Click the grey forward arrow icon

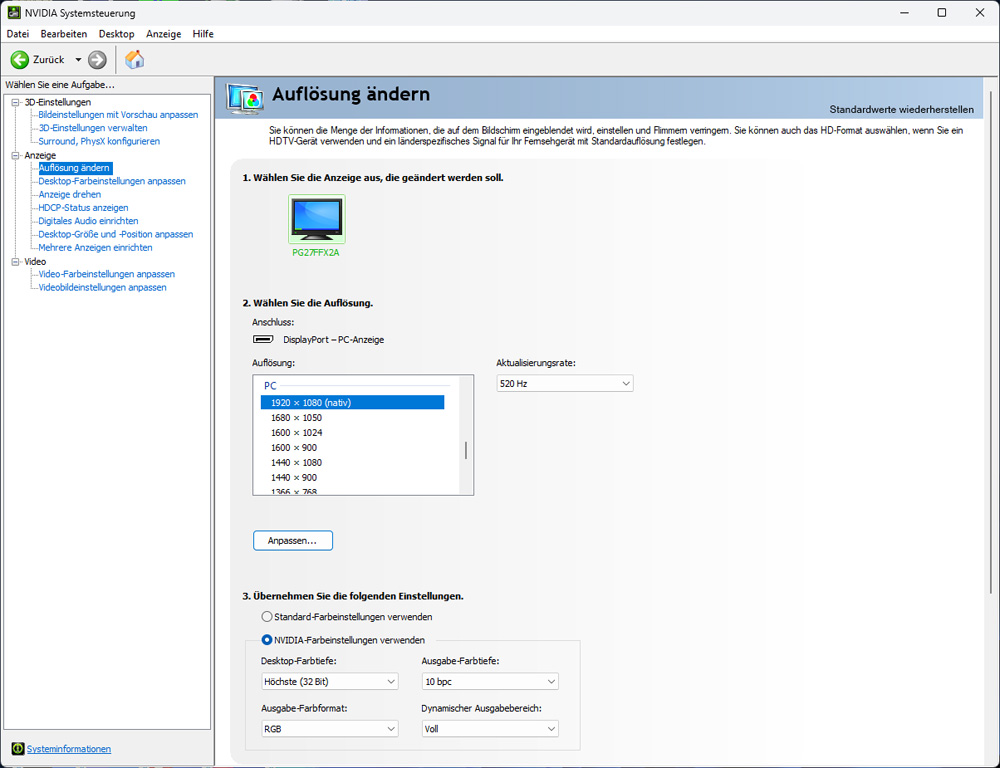pos(97,59)
